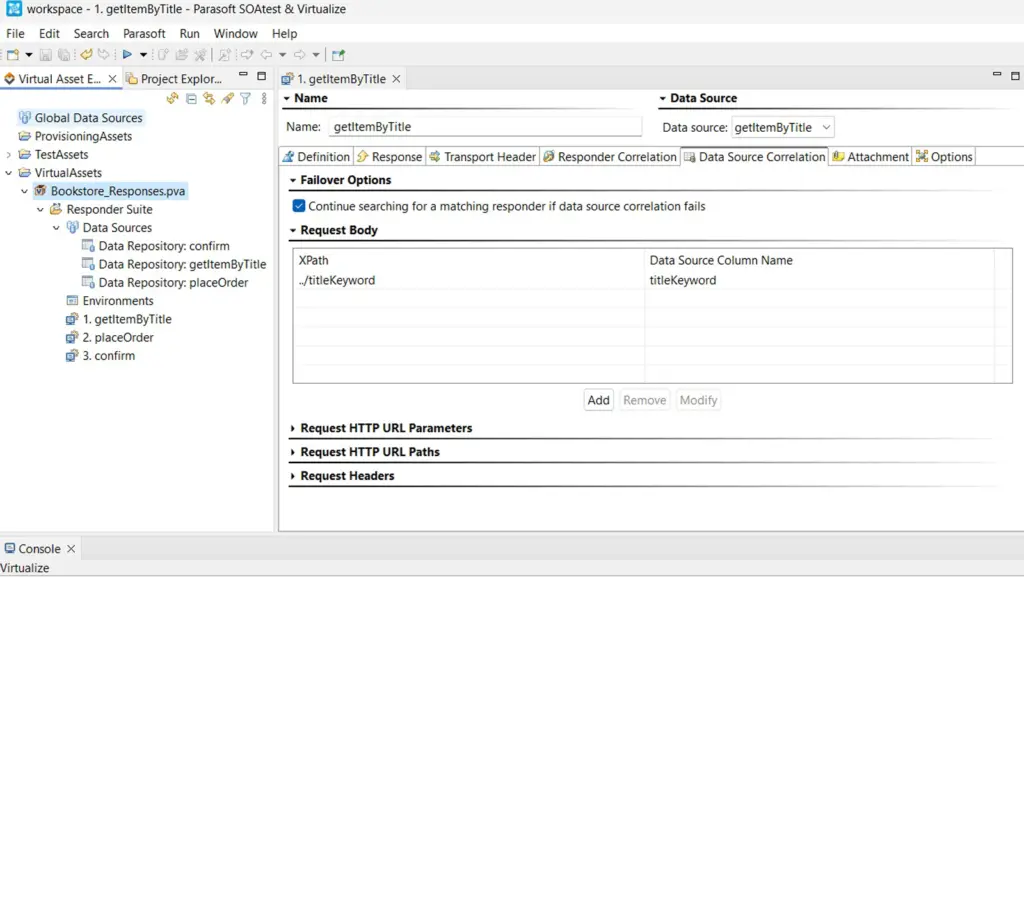
Task: Open the New wizard dropdown arrow
Action: click(29, 55)
